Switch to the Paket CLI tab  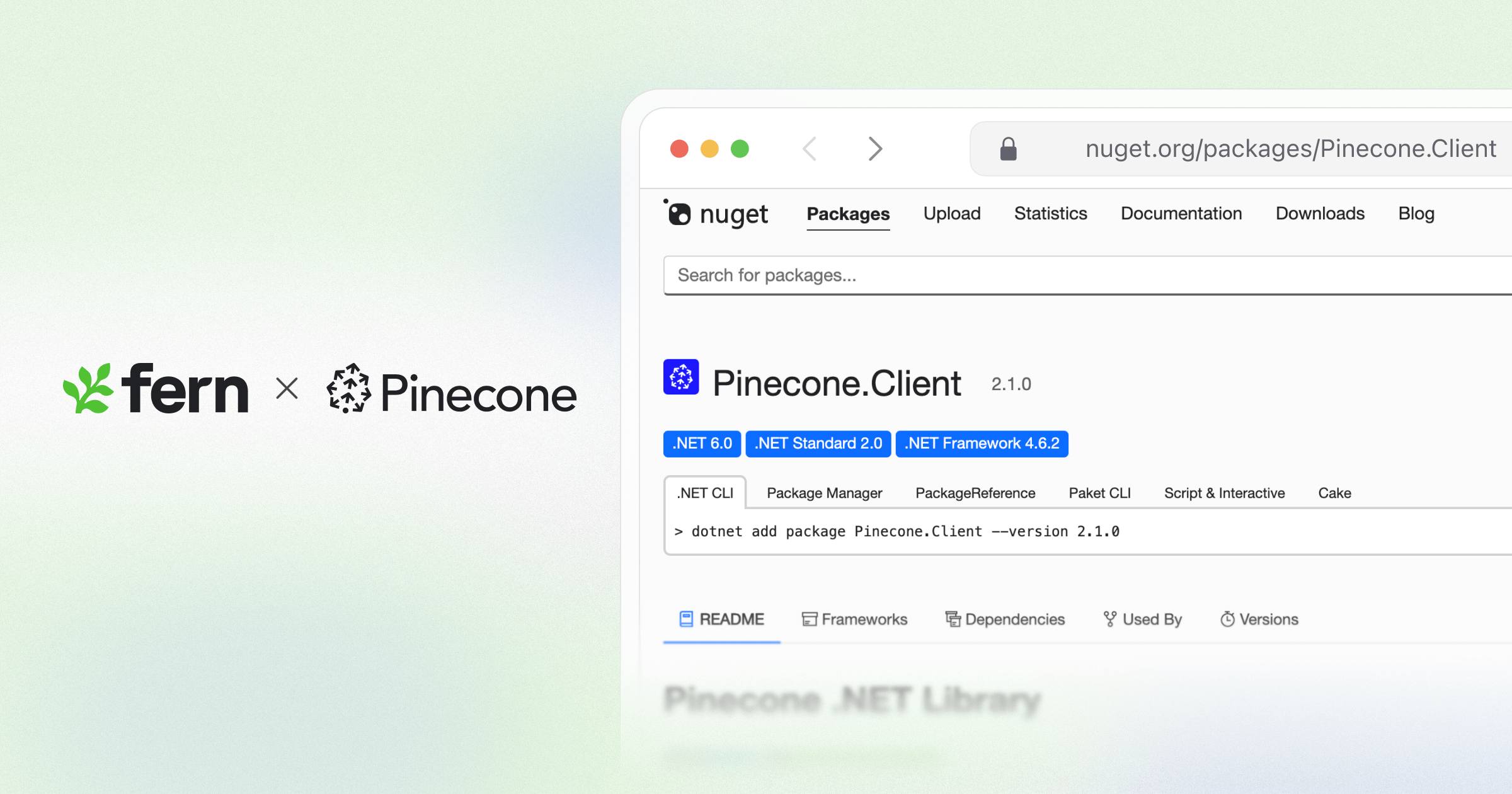(x=1100, y=493)
